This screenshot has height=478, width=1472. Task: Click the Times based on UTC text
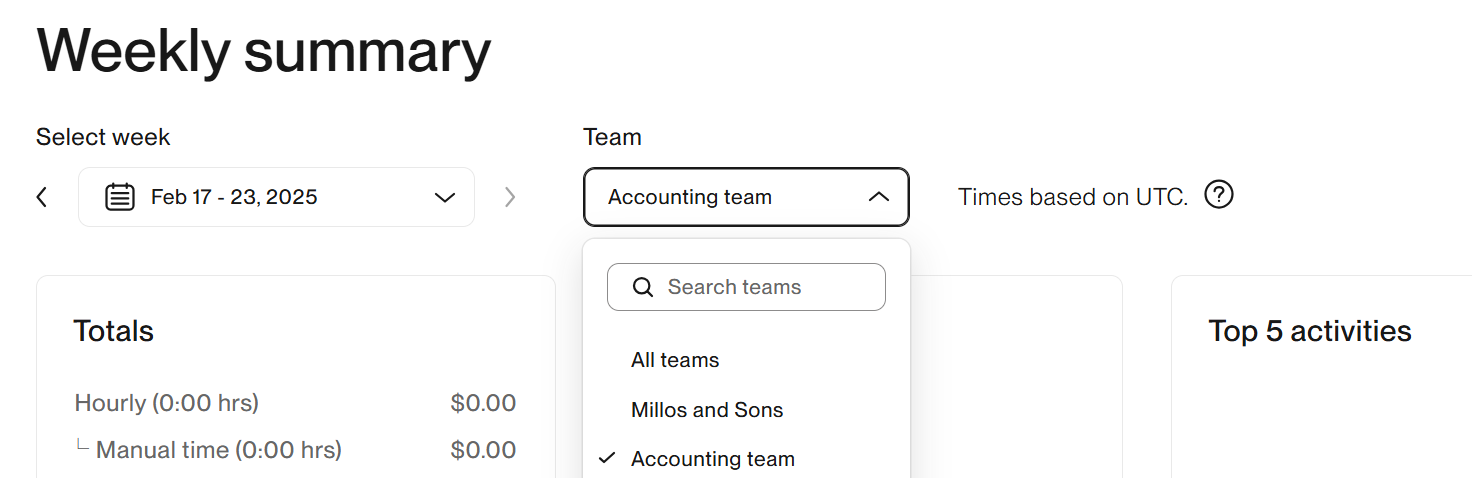(x=1072, y=197)
